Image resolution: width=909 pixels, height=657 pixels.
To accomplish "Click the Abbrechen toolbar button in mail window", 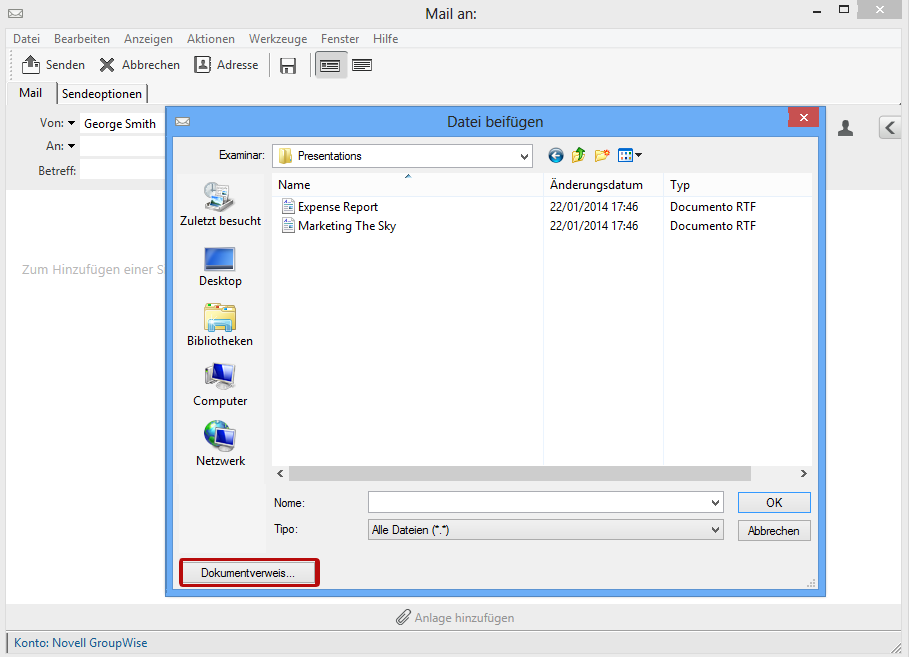I will (x=139, y=65).
